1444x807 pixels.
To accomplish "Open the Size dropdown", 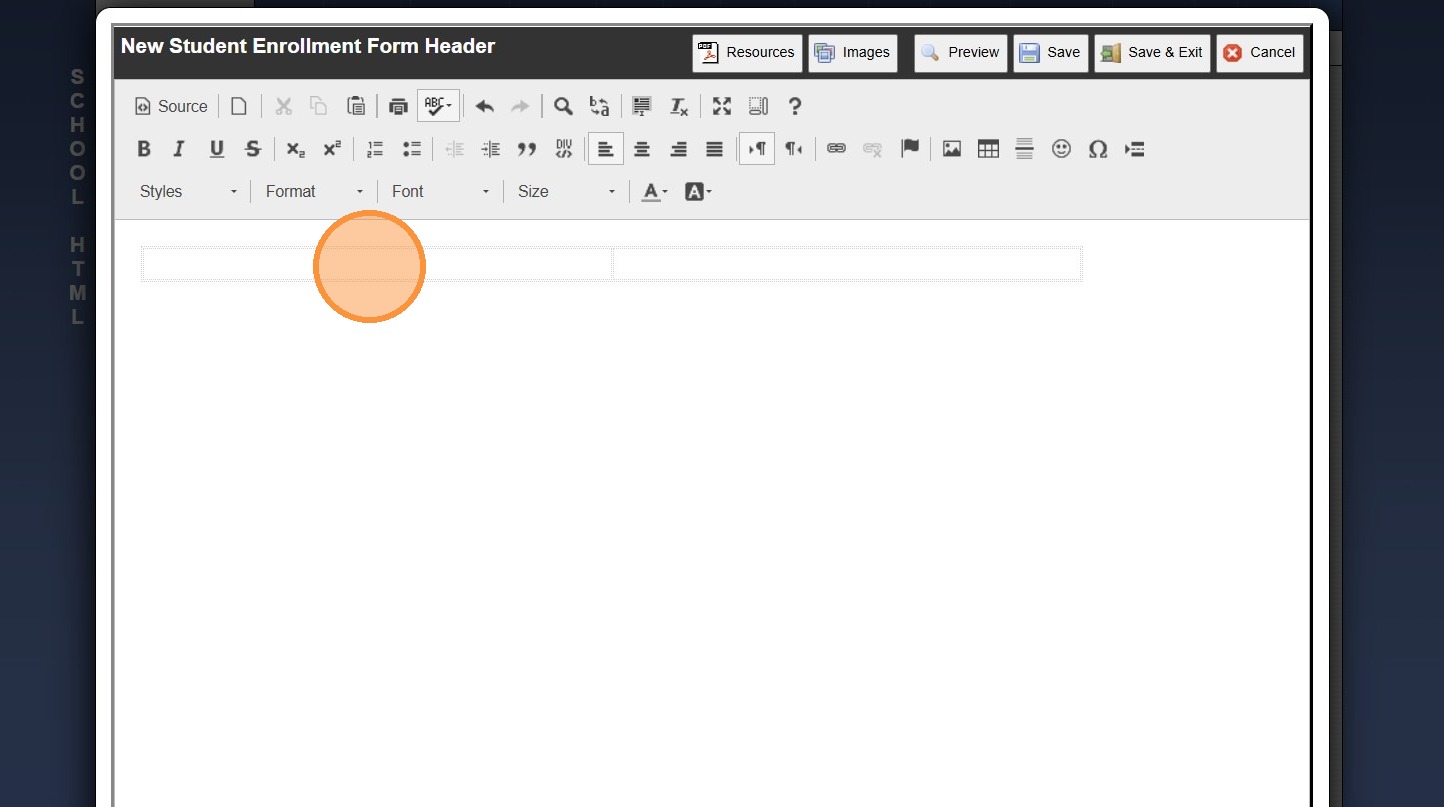I will tap(566, 191).
